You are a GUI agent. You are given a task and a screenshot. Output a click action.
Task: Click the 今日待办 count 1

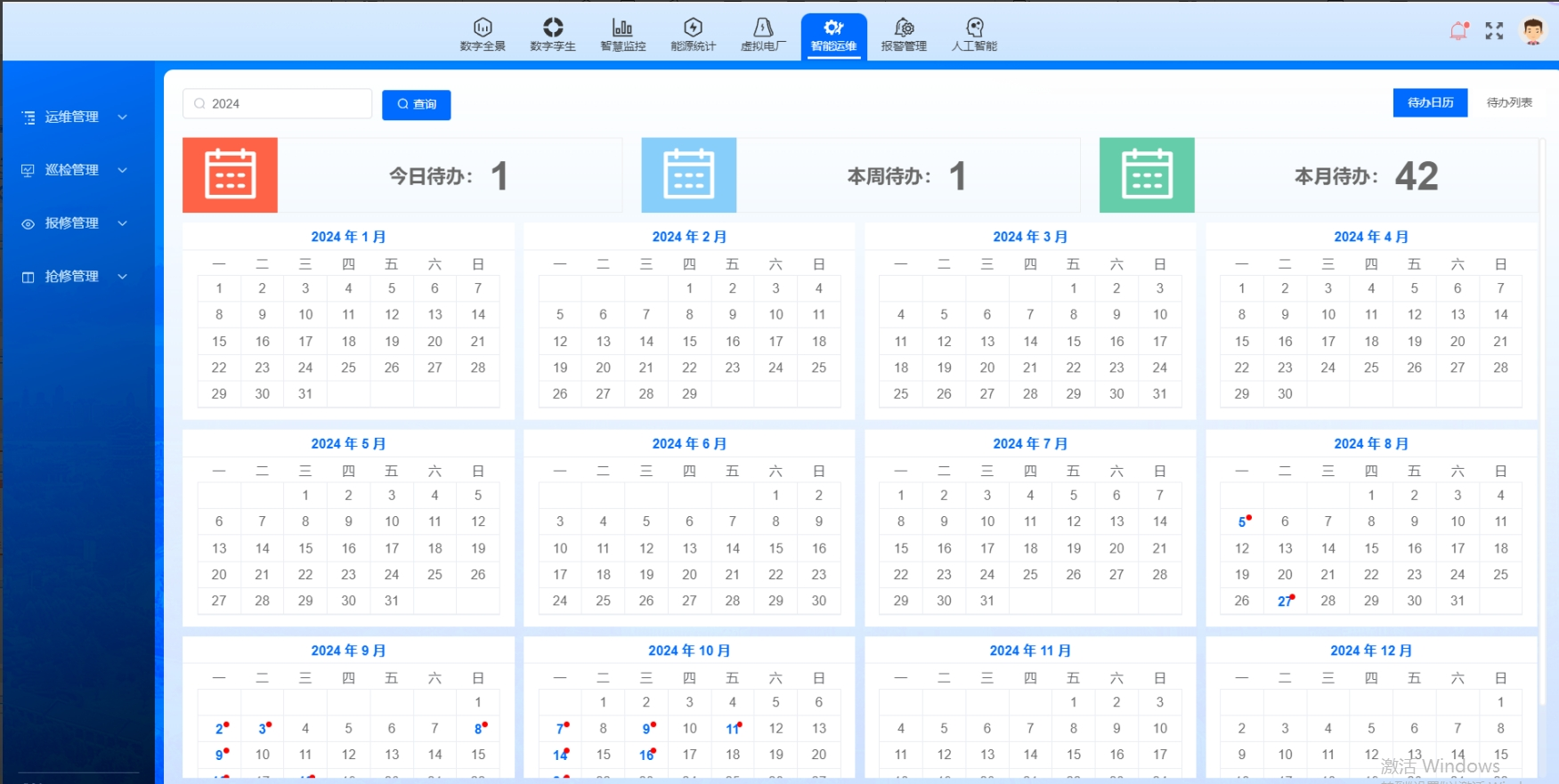pyautogui.click(x=499, y=176)
